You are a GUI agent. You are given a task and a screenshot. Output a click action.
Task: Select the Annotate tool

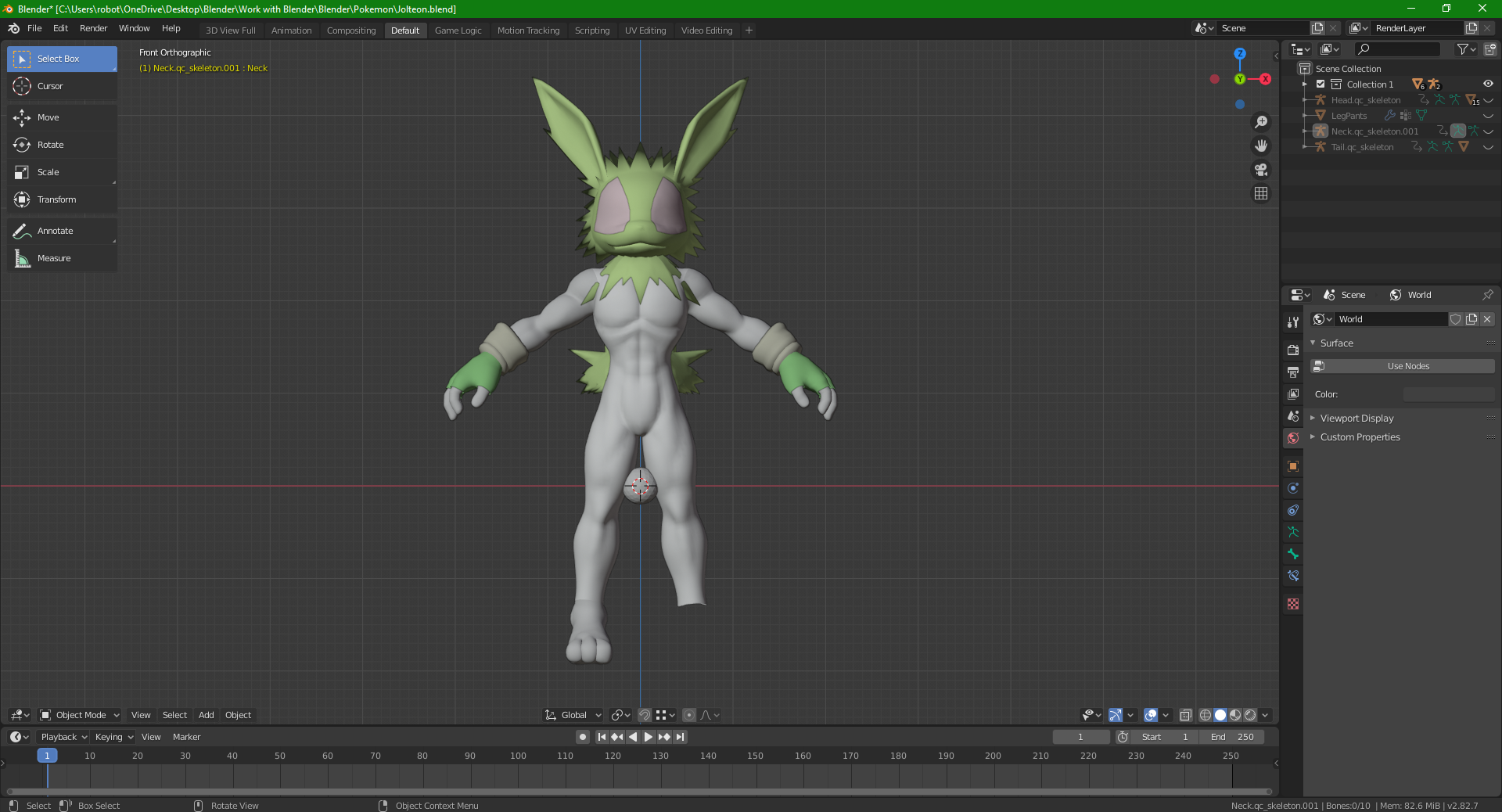click(62, 231)
